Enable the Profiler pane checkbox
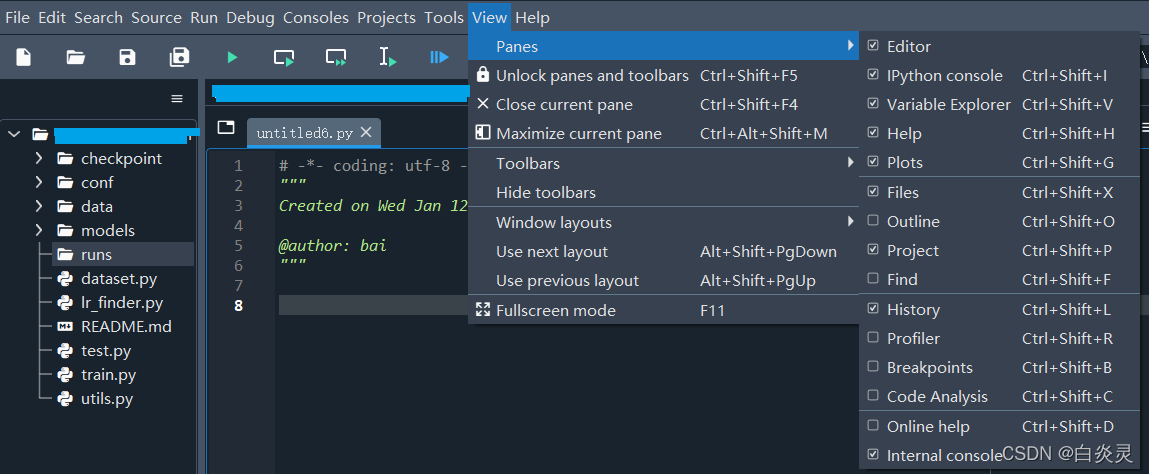Viewport: 1149px width, 474px height. (873, 338)
